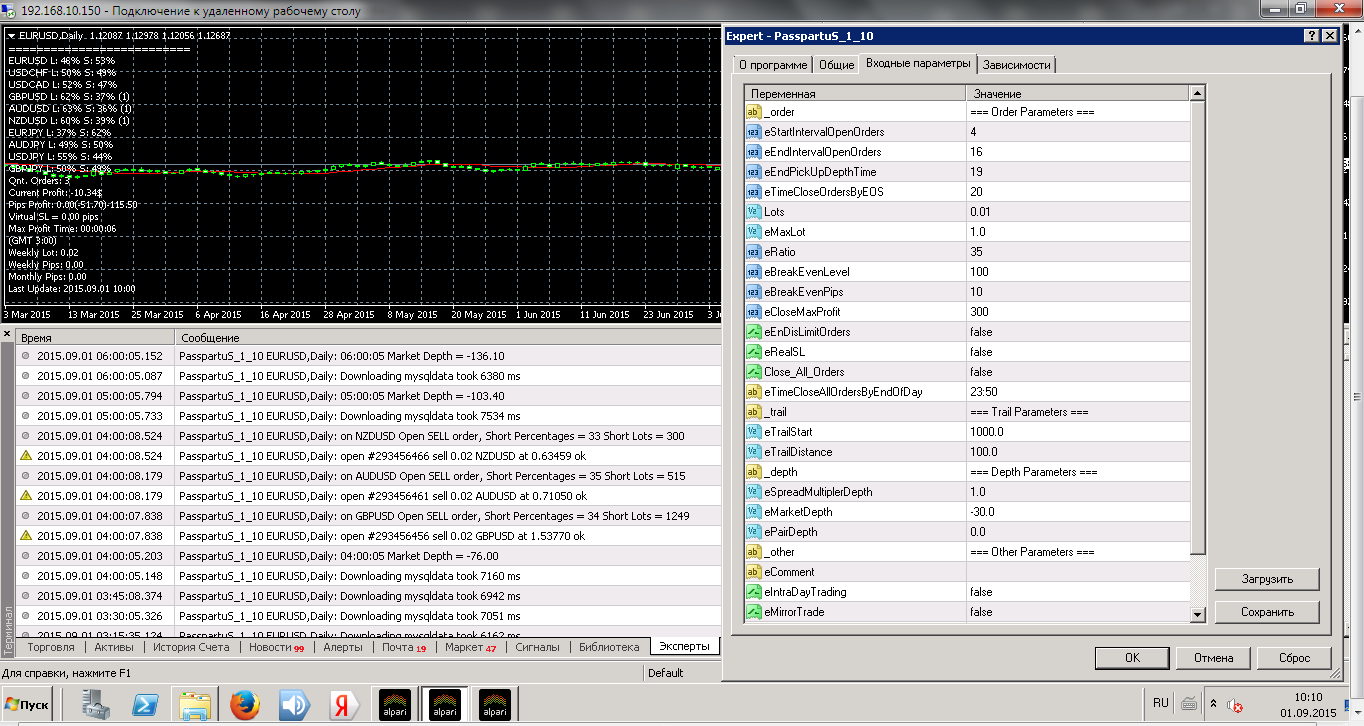The image size is (1364, 726).
Task: Click the Сохранить button
Action: pyautogui.click(x=1267, y=612)
